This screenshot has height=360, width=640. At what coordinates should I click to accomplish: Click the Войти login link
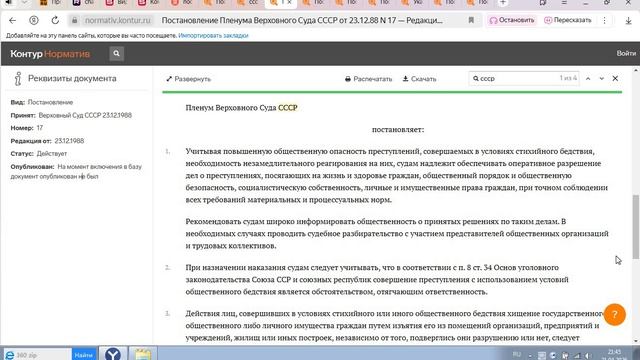[x=626, y=53]
